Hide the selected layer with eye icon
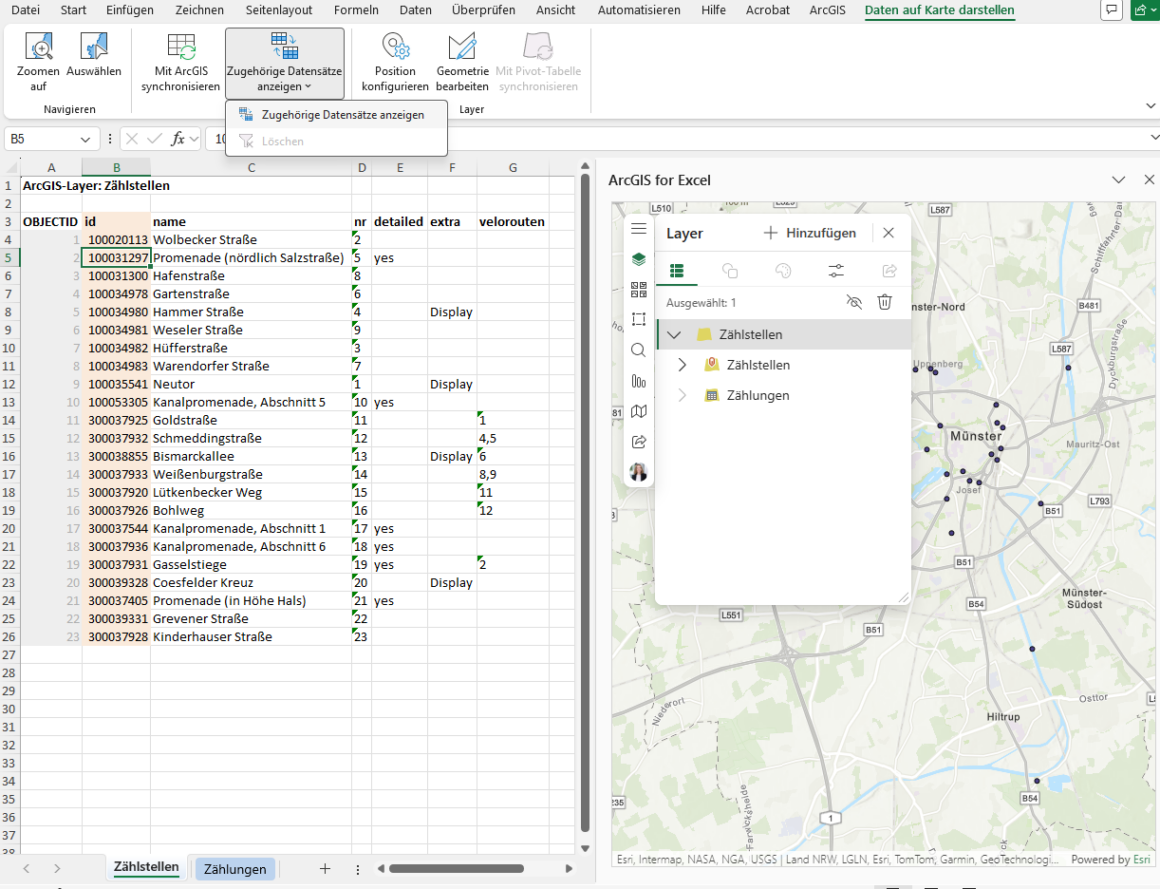Viewport: 1160px width, 889px height. [854, 302]
